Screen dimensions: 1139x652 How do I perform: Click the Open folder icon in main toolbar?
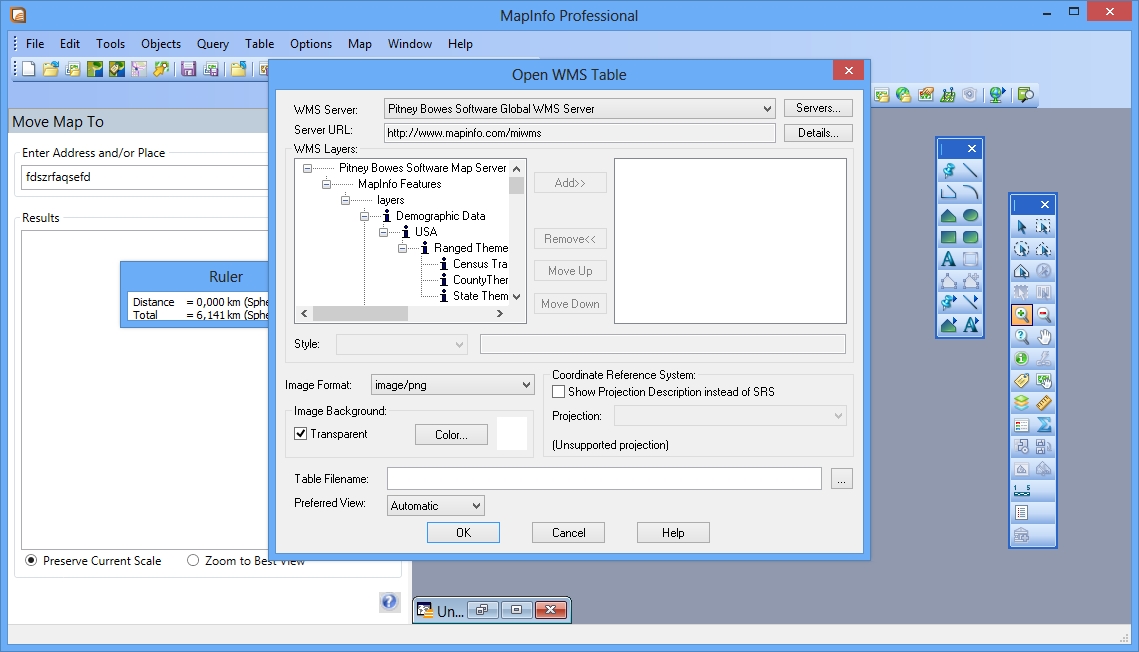tap(50, 69)
